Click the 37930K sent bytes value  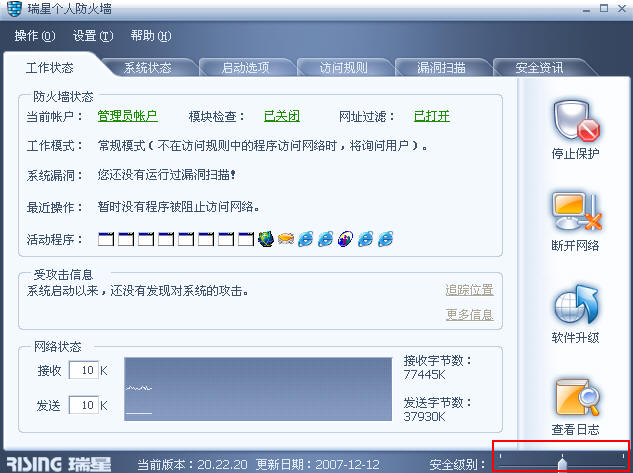(x=424, y=416)
